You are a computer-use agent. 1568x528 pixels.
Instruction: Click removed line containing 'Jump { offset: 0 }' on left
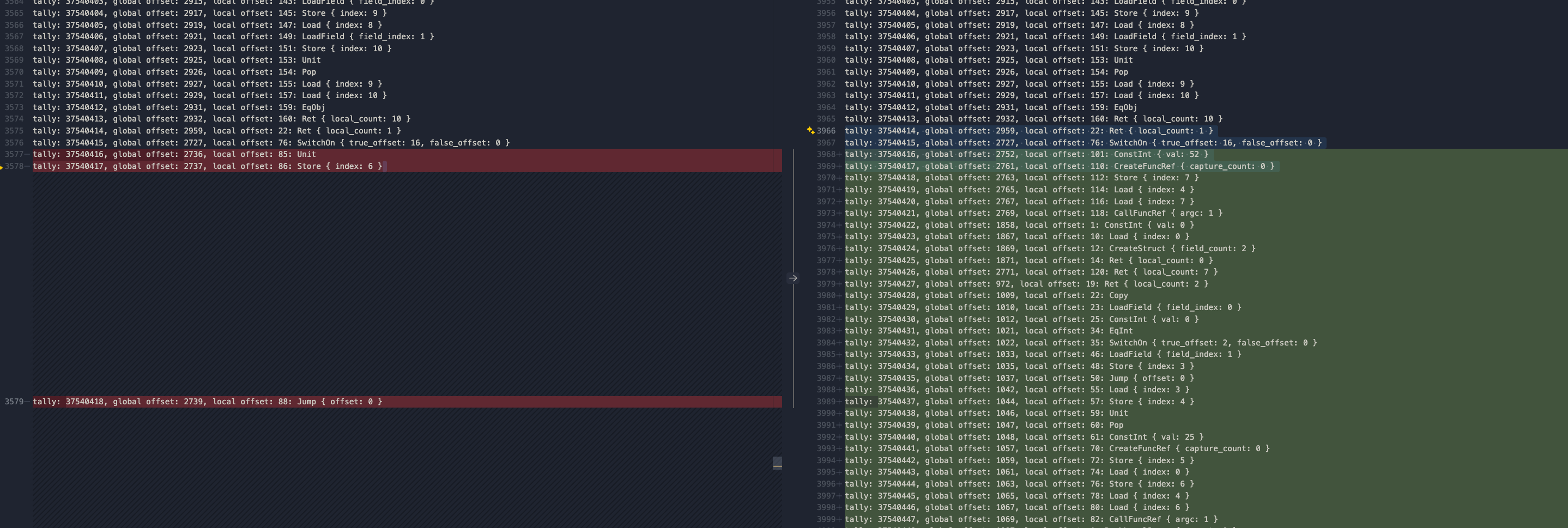[x=207, y=402]
